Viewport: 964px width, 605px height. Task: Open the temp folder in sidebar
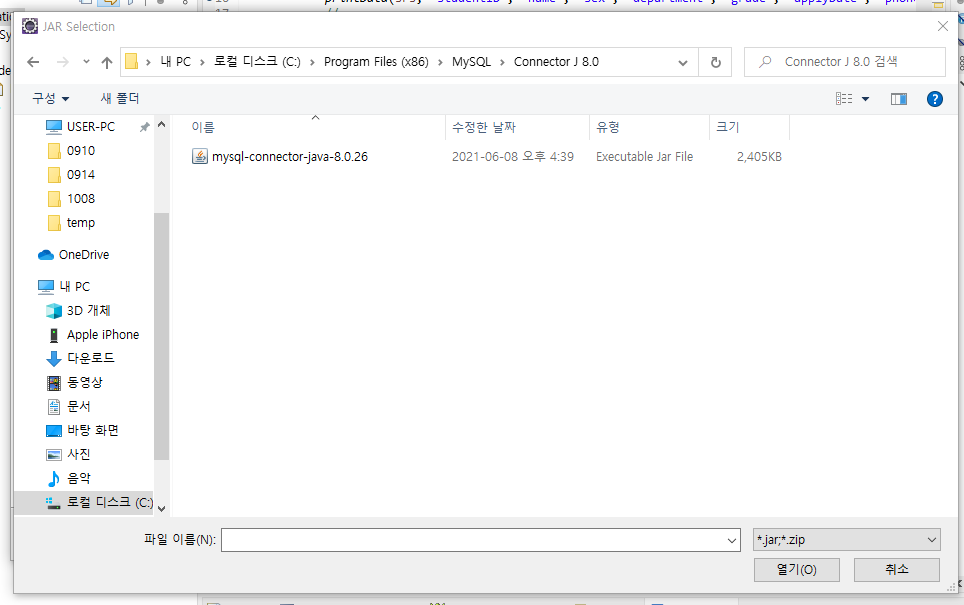pos(81,223)
